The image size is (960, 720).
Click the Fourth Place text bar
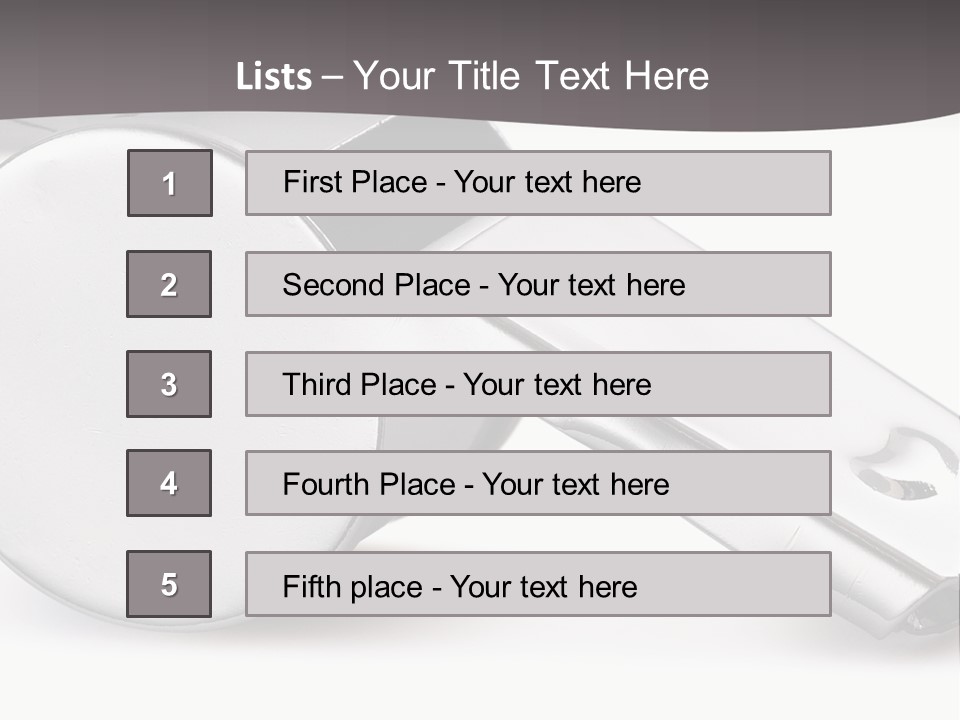(538, 483)
